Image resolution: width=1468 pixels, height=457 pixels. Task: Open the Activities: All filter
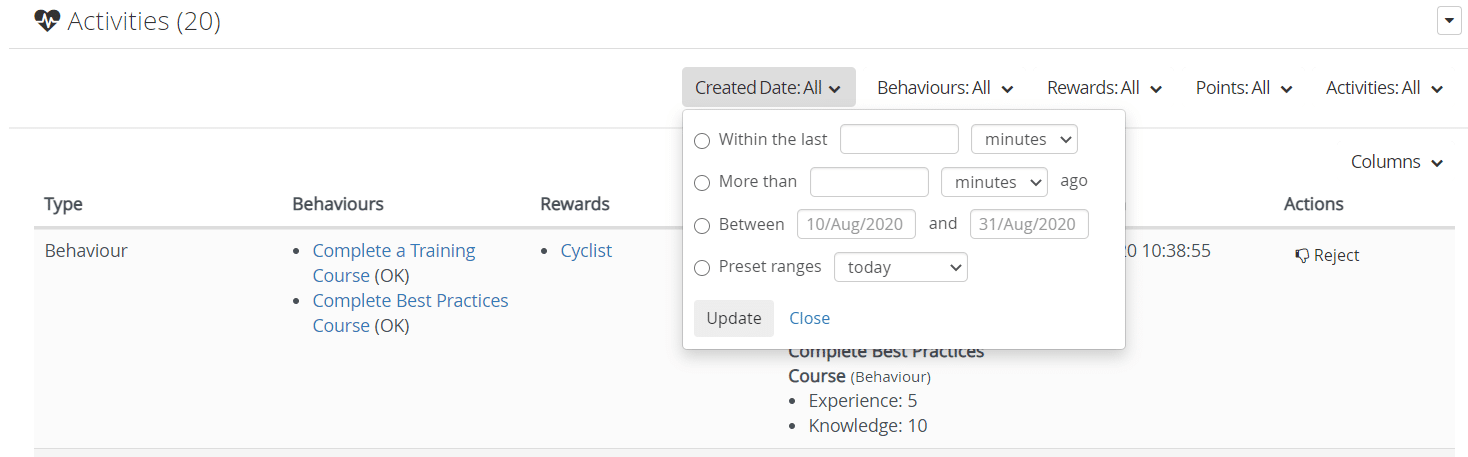pos(1384,88)
